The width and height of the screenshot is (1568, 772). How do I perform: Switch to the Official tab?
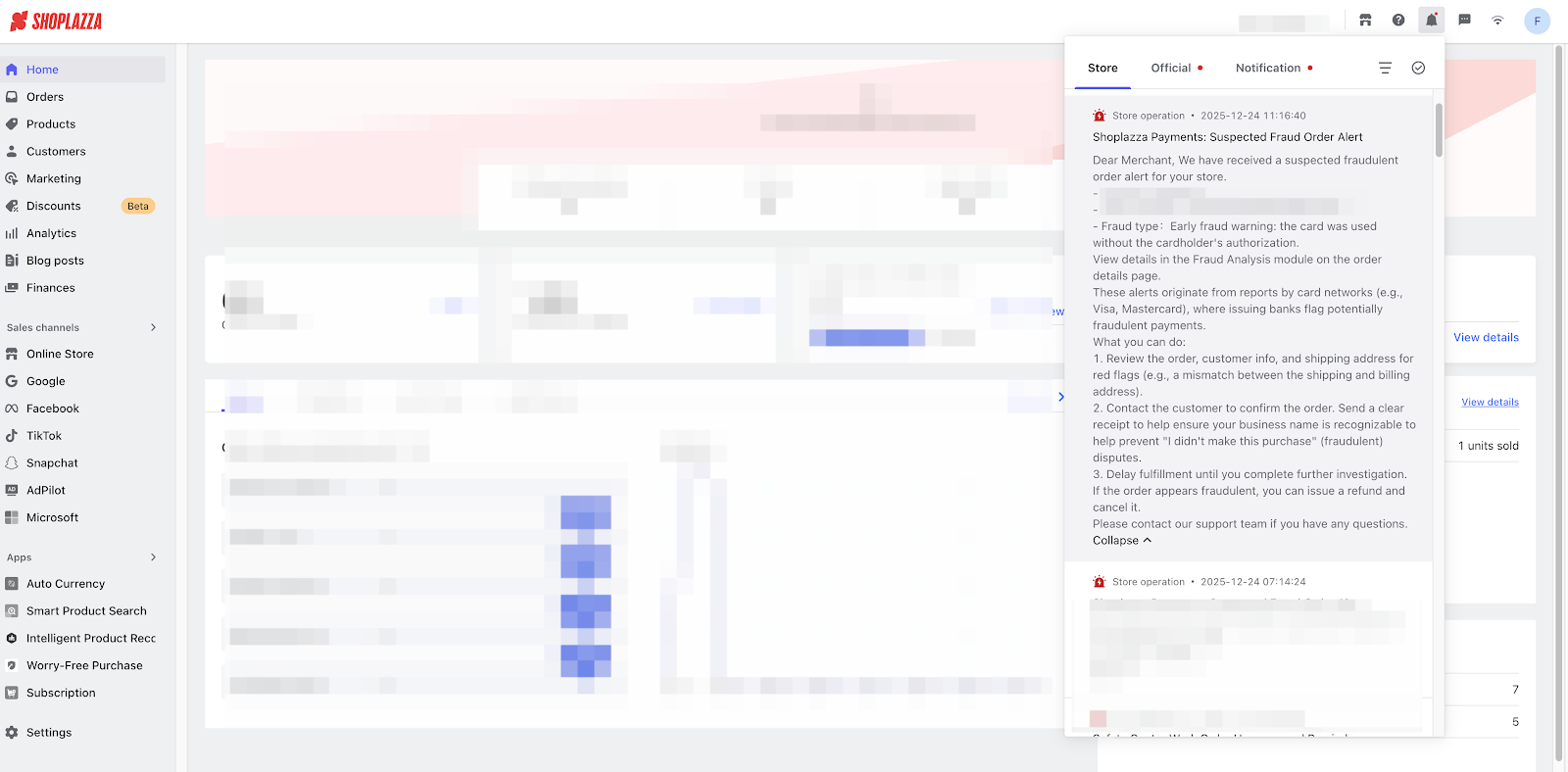[x=1171, y=69]
